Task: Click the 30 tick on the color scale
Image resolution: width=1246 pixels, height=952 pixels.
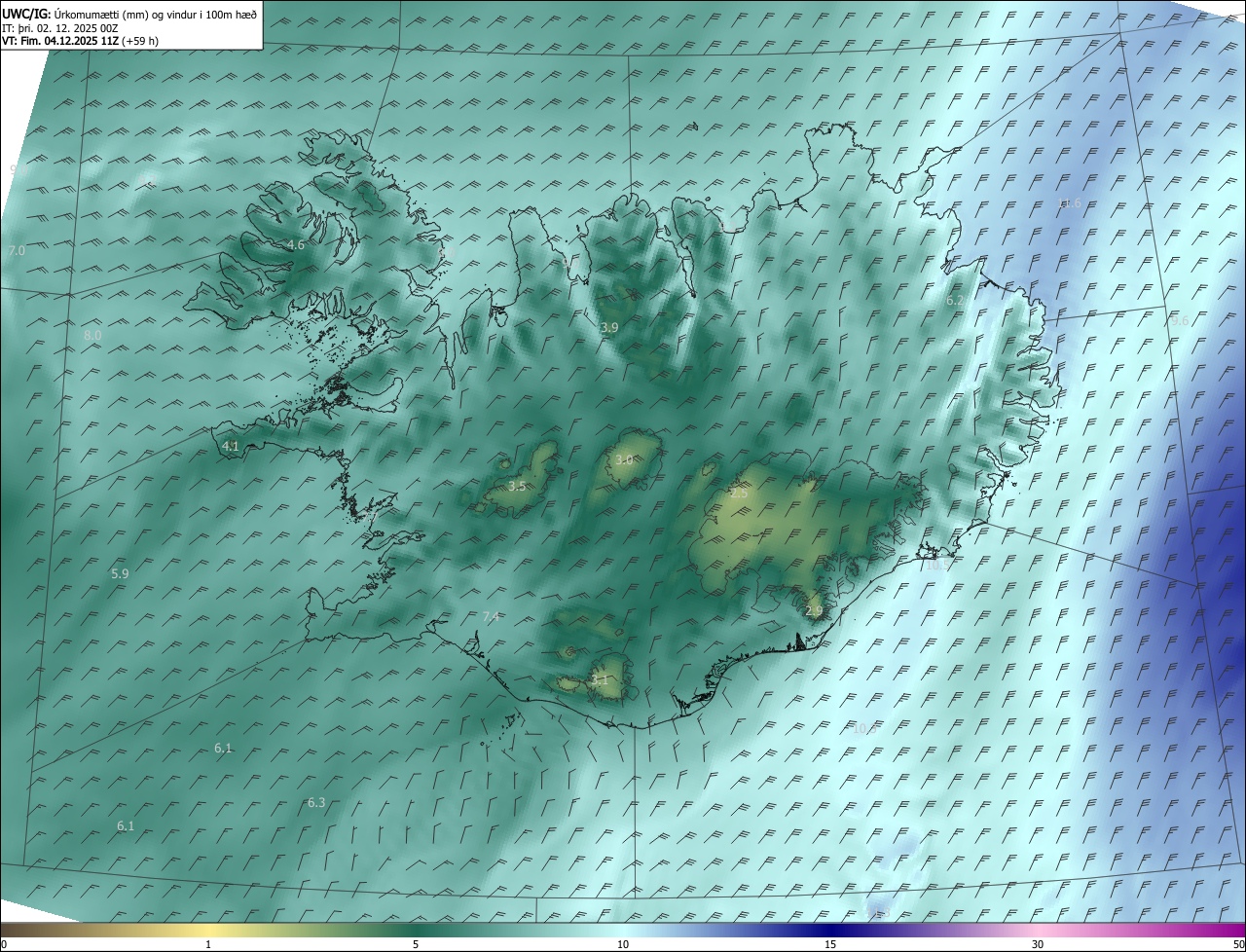Action: click(1038, 944)
